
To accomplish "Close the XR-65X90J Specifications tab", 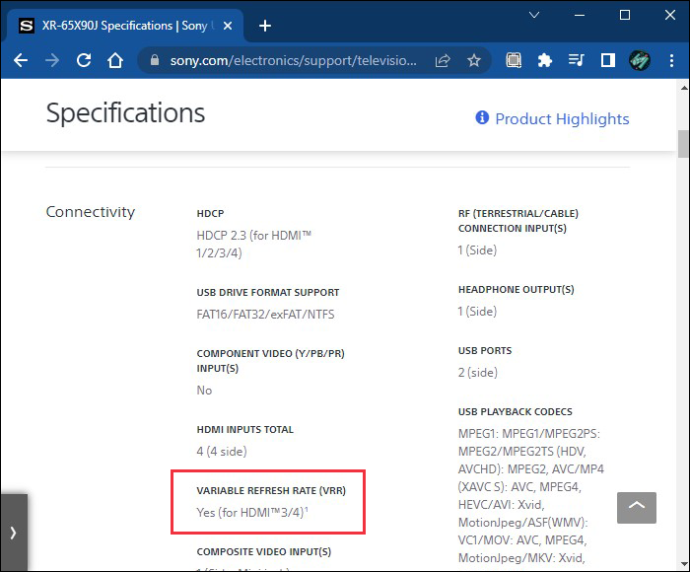I will [x=228, y=26].
